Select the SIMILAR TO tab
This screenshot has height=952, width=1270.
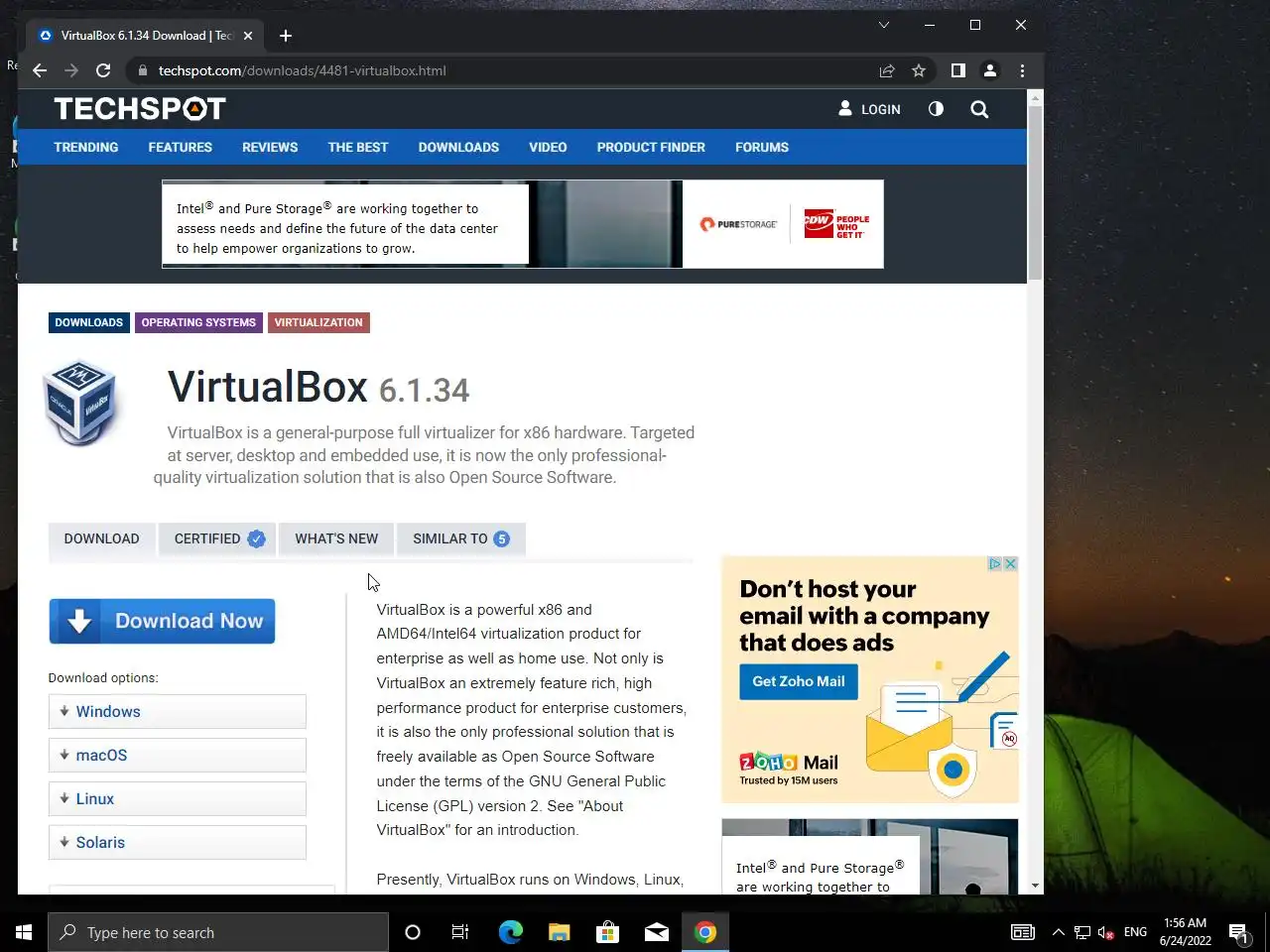pyautogui.click(x=461, y=538)
